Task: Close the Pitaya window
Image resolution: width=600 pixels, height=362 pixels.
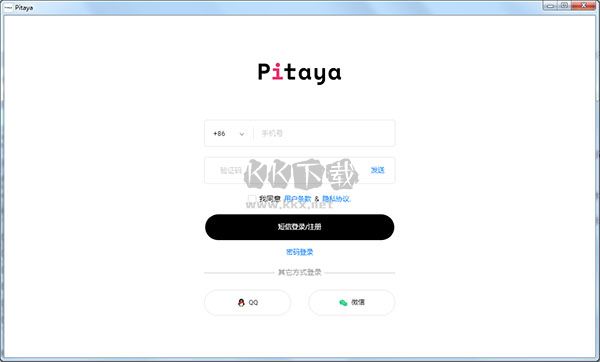Action: pos(584,5)
